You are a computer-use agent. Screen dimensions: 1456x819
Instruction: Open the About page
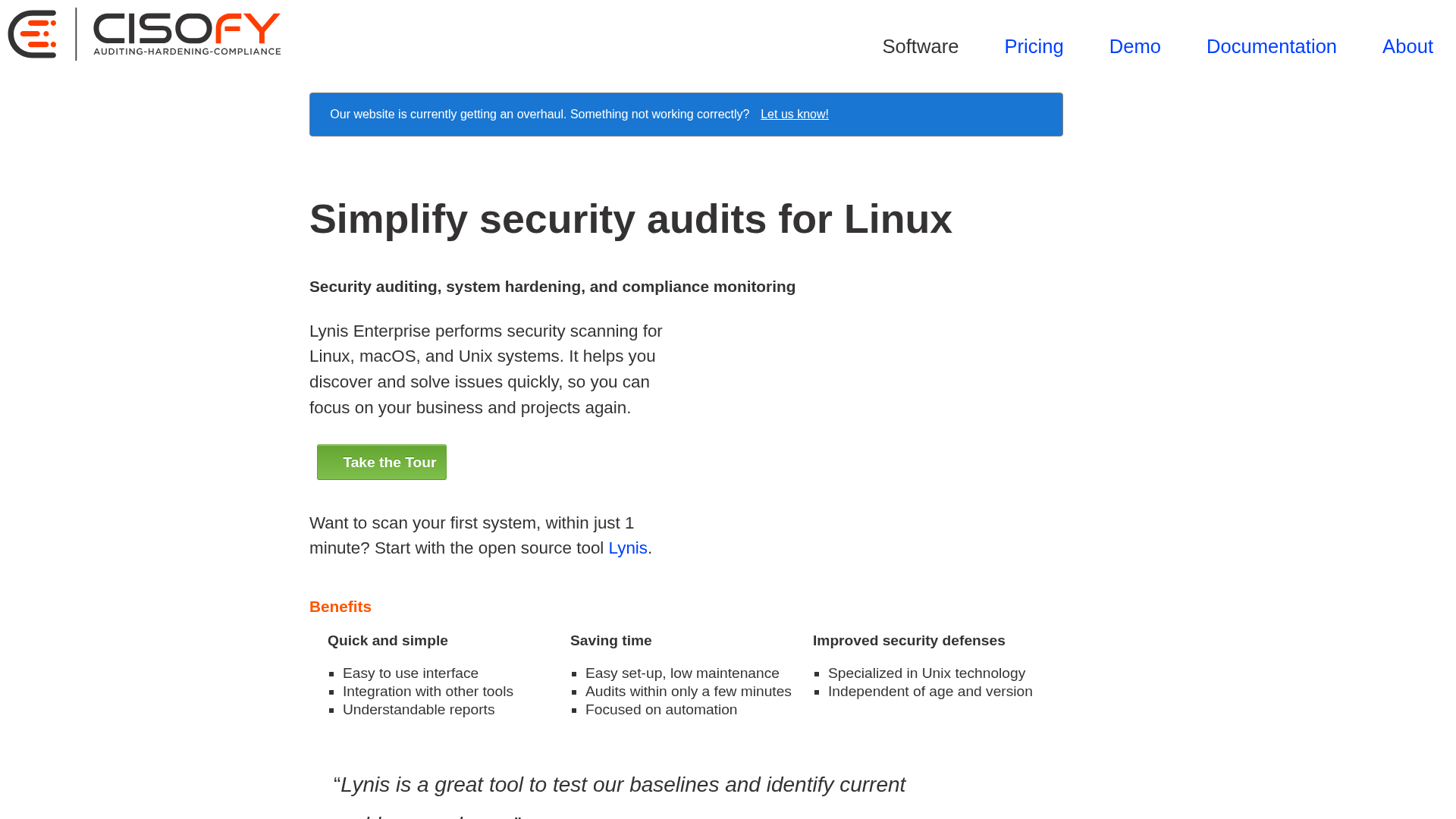point(1407,46)
